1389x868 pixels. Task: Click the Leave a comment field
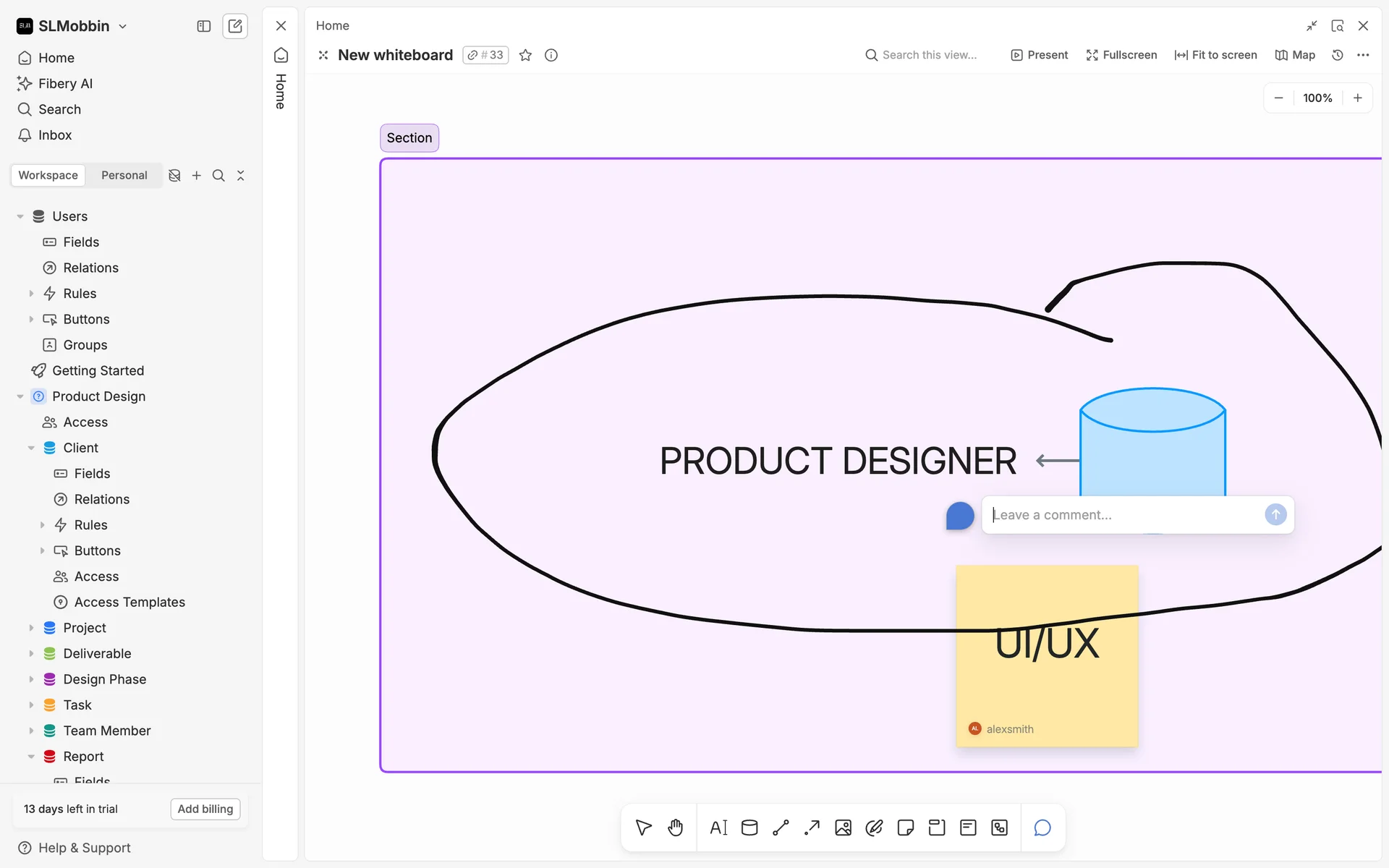pos(1123,515)
